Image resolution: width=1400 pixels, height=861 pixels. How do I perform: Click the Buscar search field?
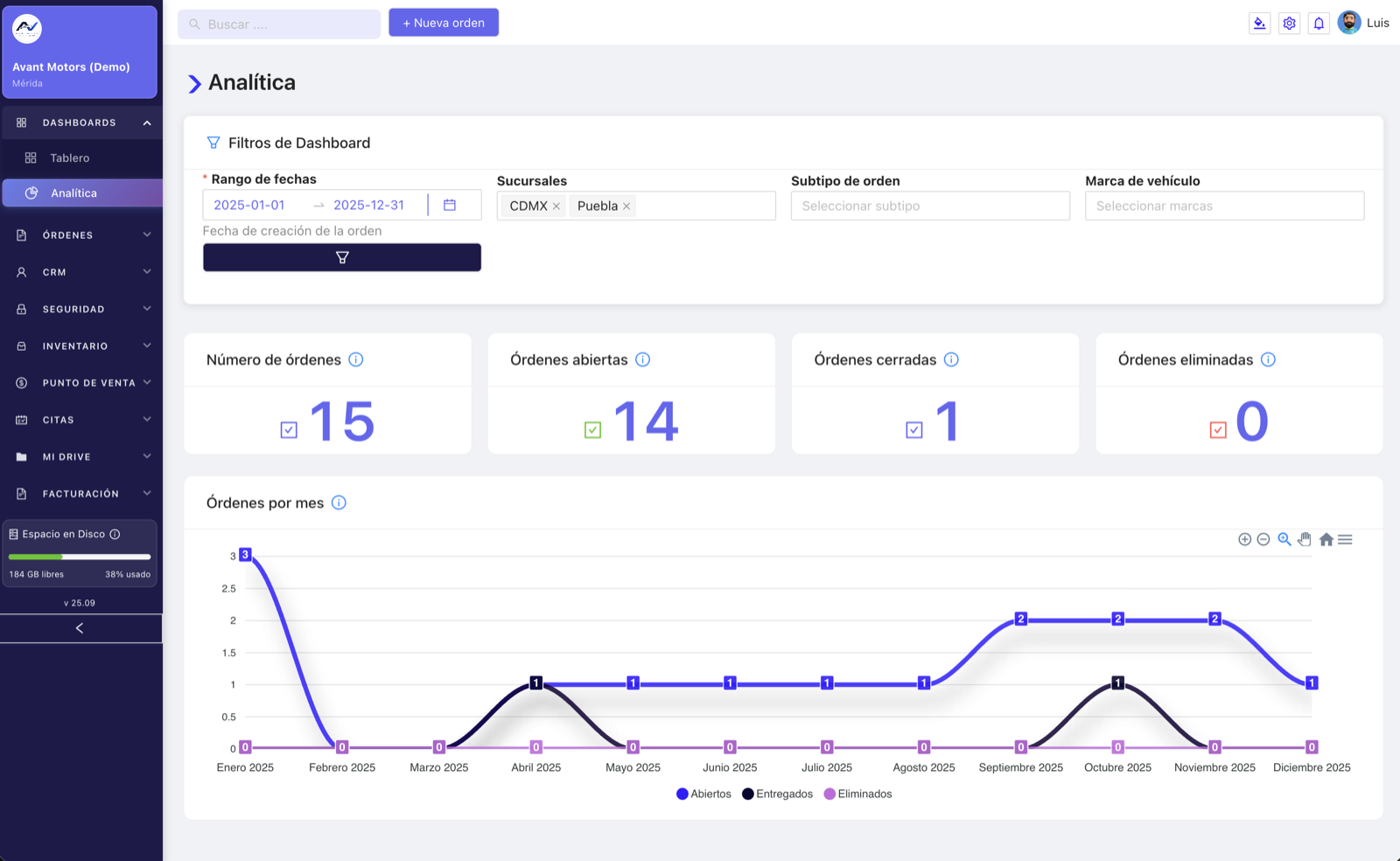279,24
